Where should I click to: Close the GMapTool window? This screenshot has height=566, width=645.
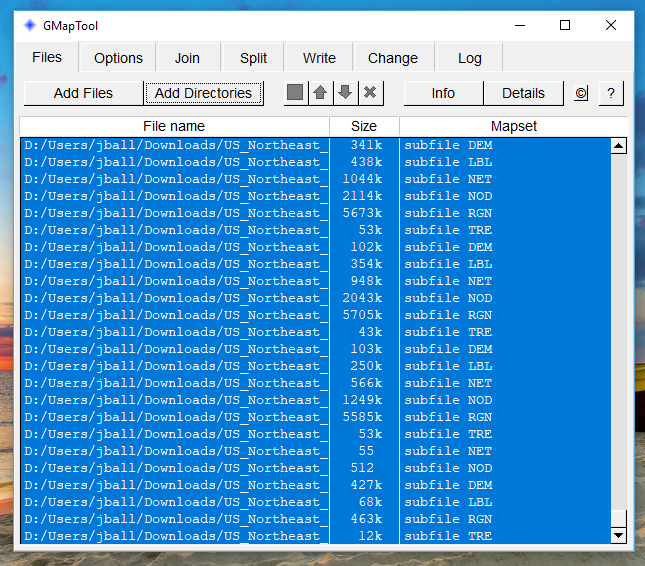tap(611, 26)
